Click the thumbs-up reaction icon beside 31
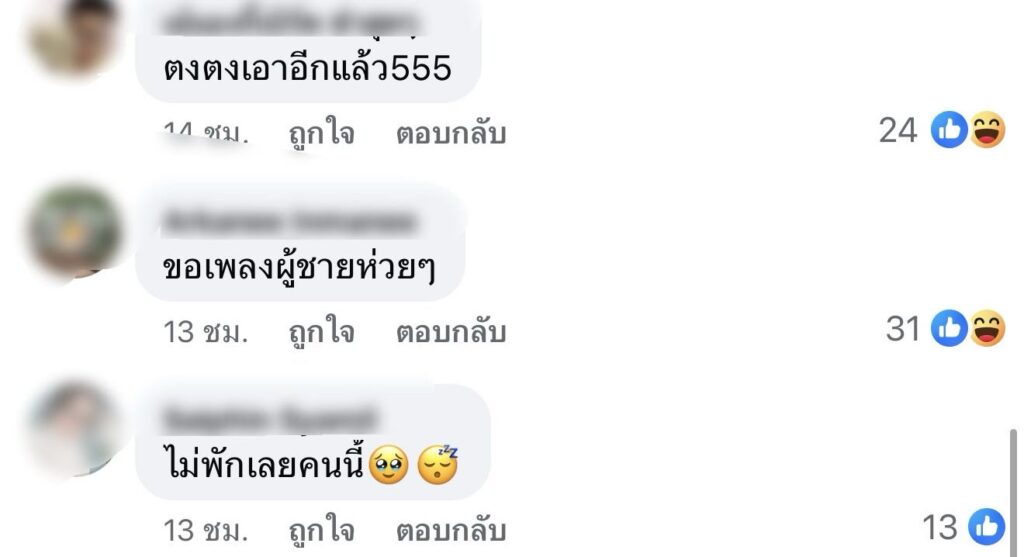The image size is (1024, 557). point(949,328)
